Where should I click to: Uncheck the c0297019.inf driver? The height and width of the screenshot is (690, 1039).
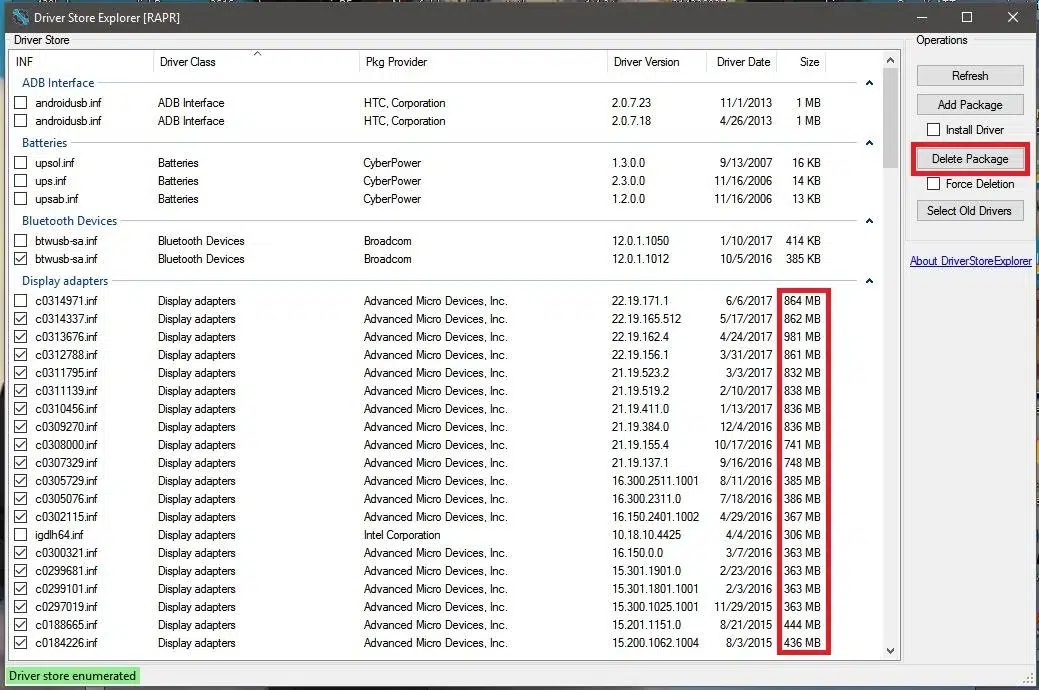21,606
